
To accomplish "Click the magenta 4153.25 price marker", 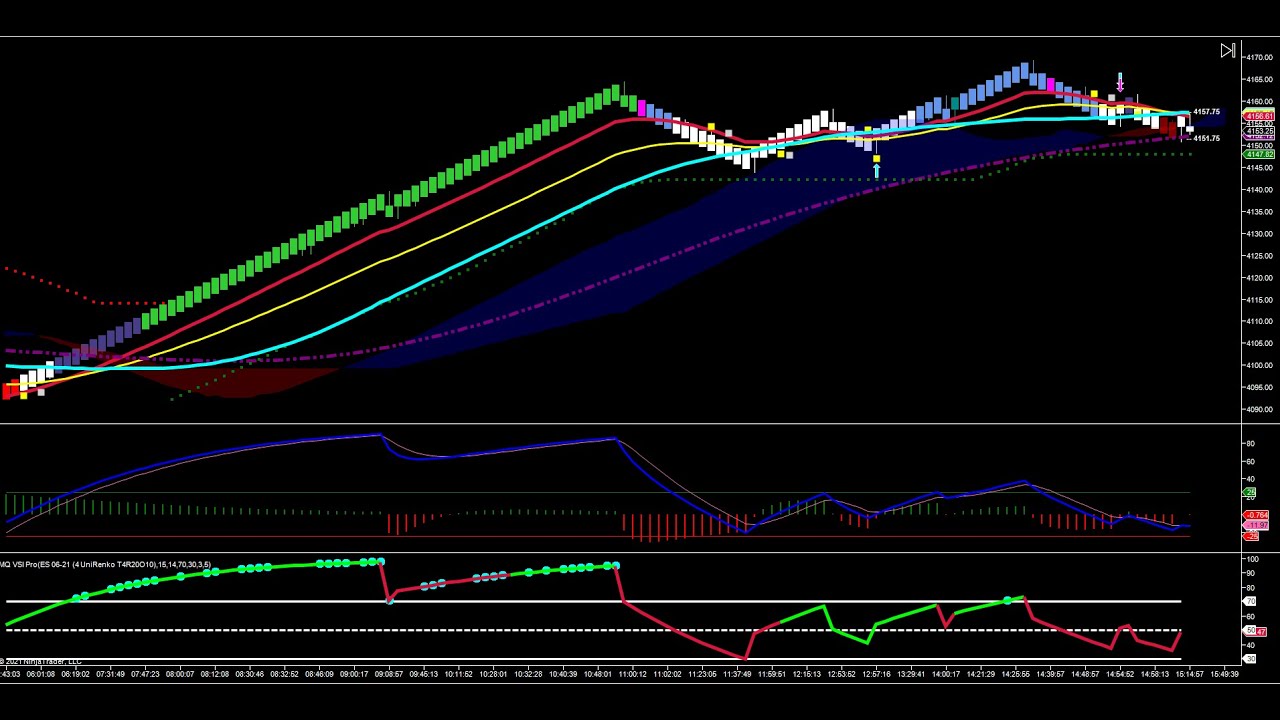I will point(1260,131).
